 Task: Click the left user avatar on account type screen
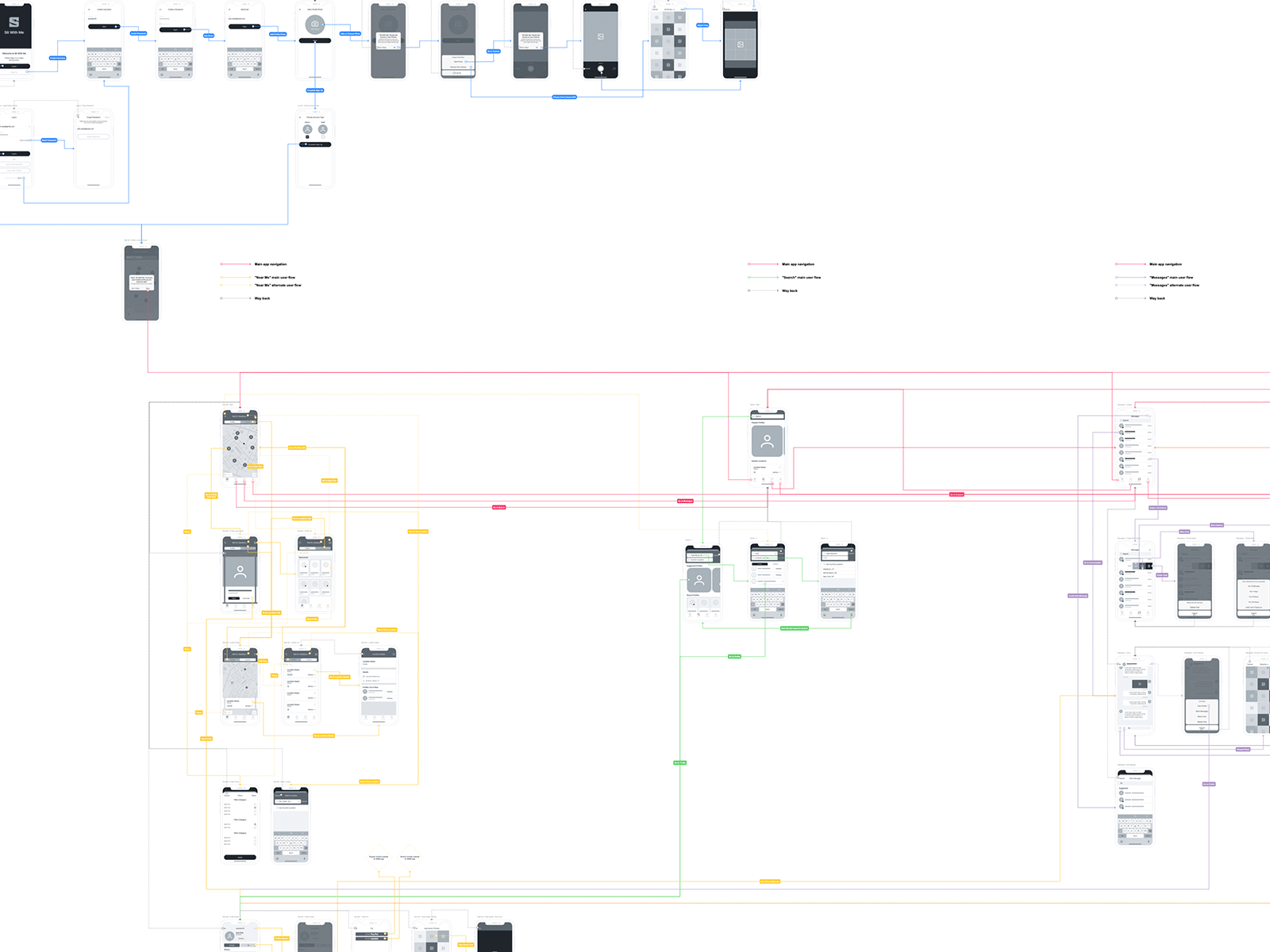[x=307, y=129]
